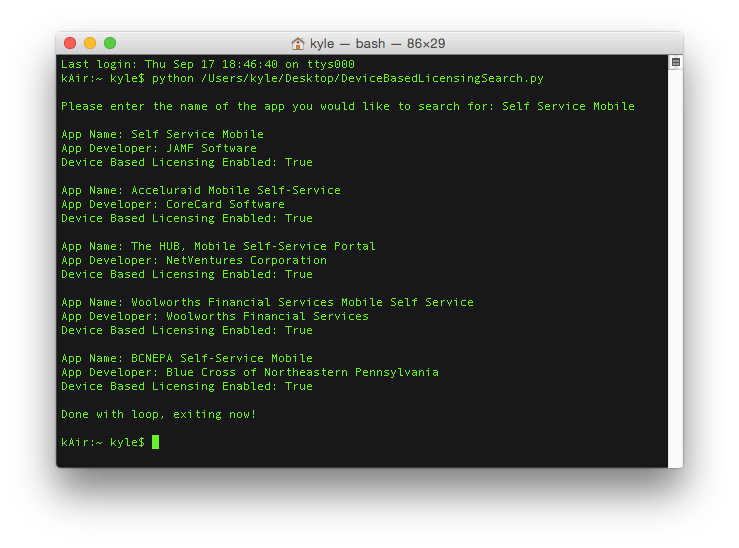This screenshot has width=739, height=548.
Task: Click 'App Name: The HUB, Mobile Self-Service Portal'
Action: click(x=218, y=246)
